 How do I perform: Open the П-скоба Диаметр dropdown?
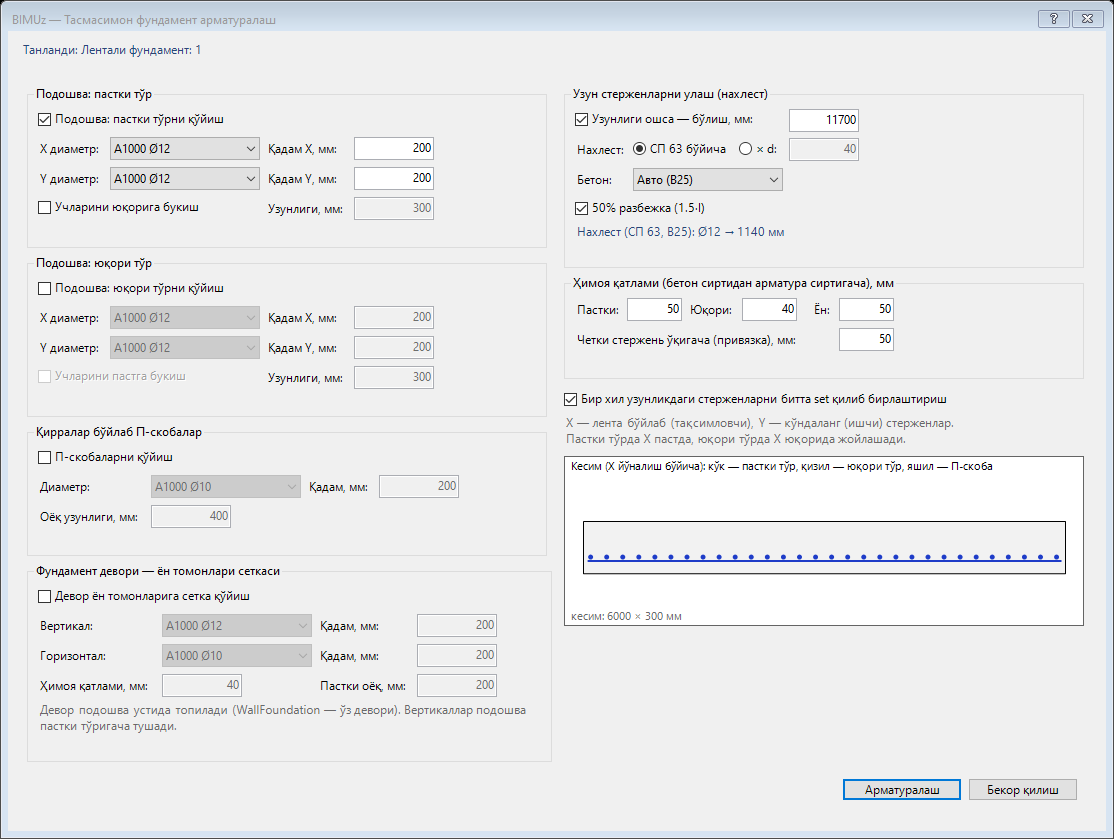(226, 487)
